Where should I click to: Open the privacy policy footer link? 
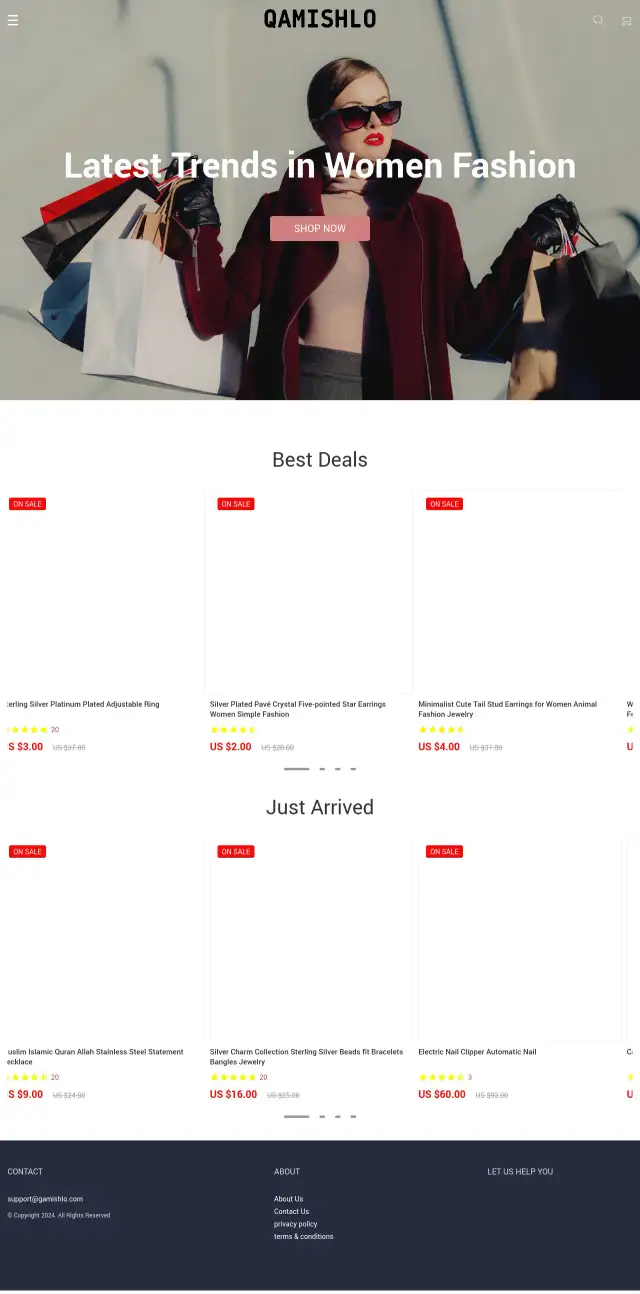coord(296,1224)
